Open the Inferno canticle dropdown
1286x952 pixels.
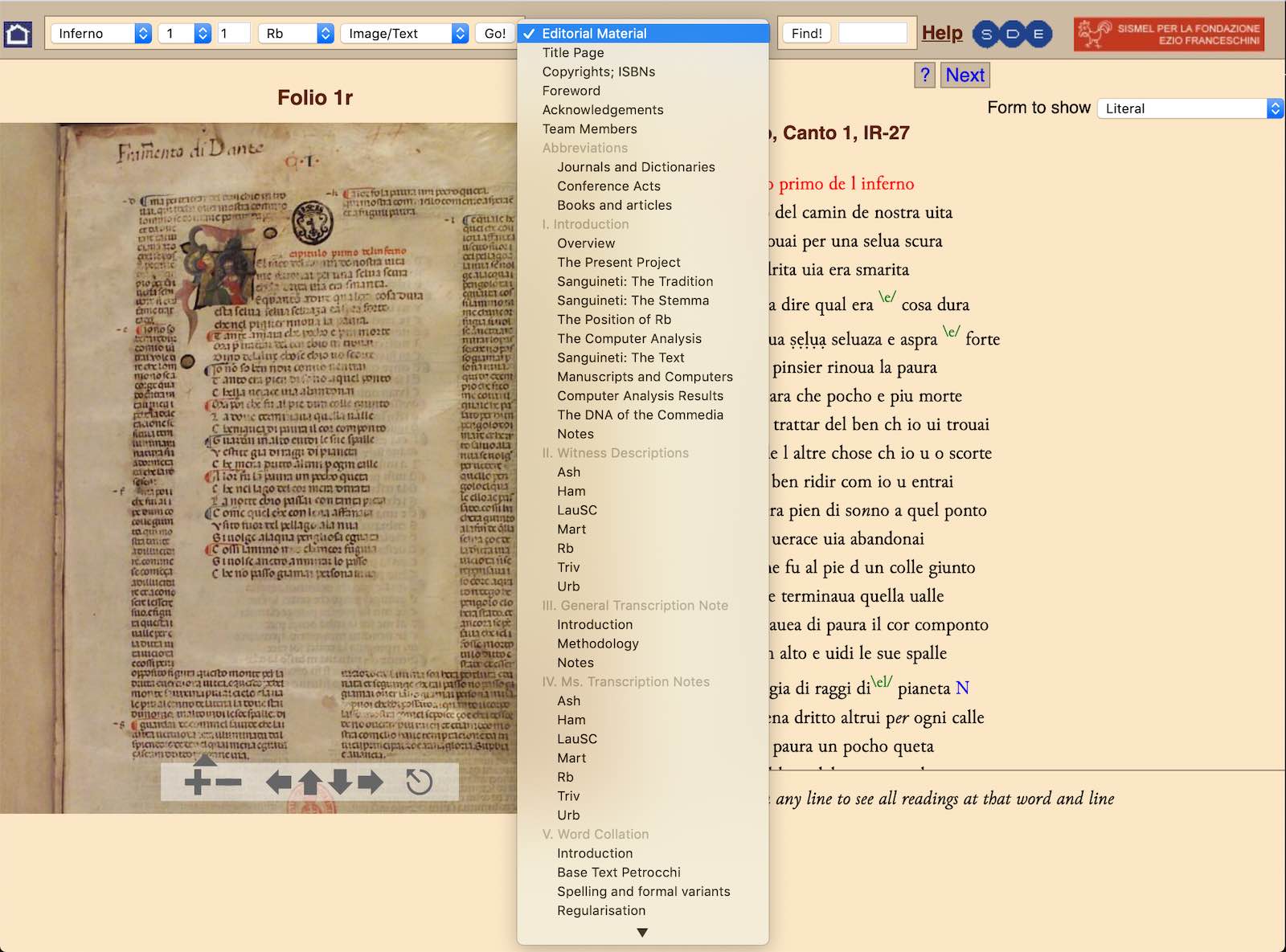coord(101,33)
